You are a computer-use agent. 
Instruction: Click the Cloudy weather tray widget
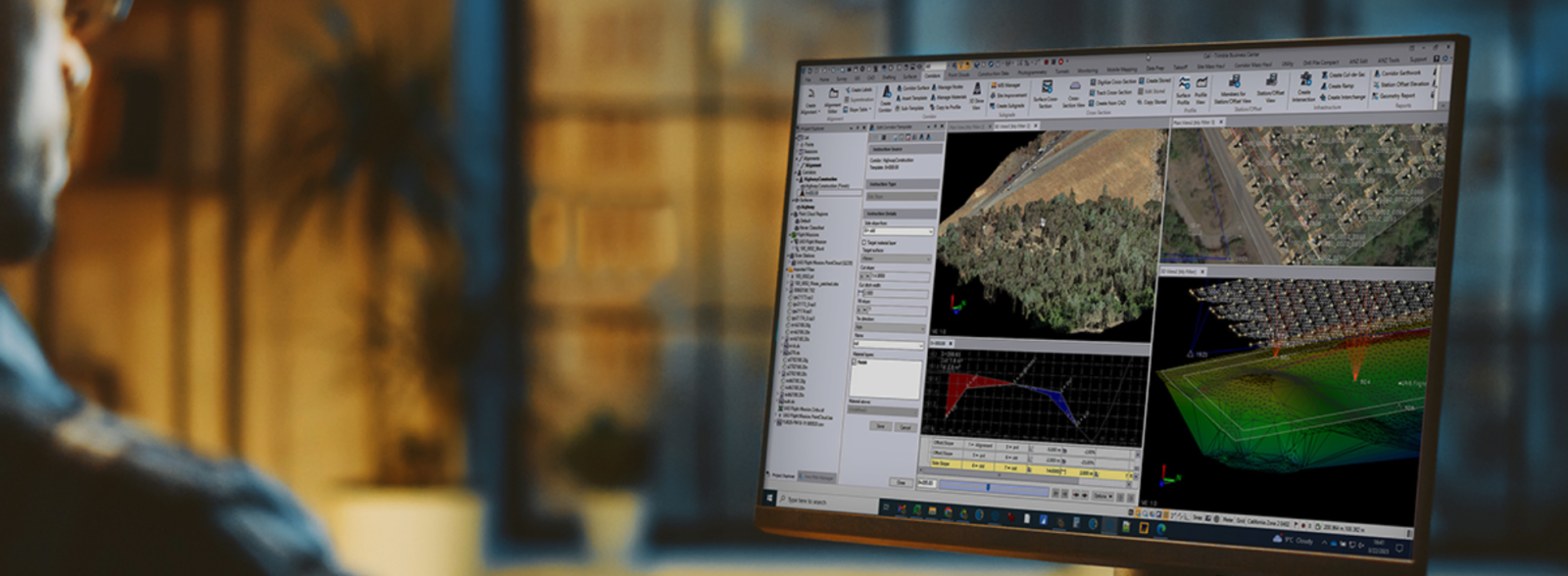(1292, 540)
